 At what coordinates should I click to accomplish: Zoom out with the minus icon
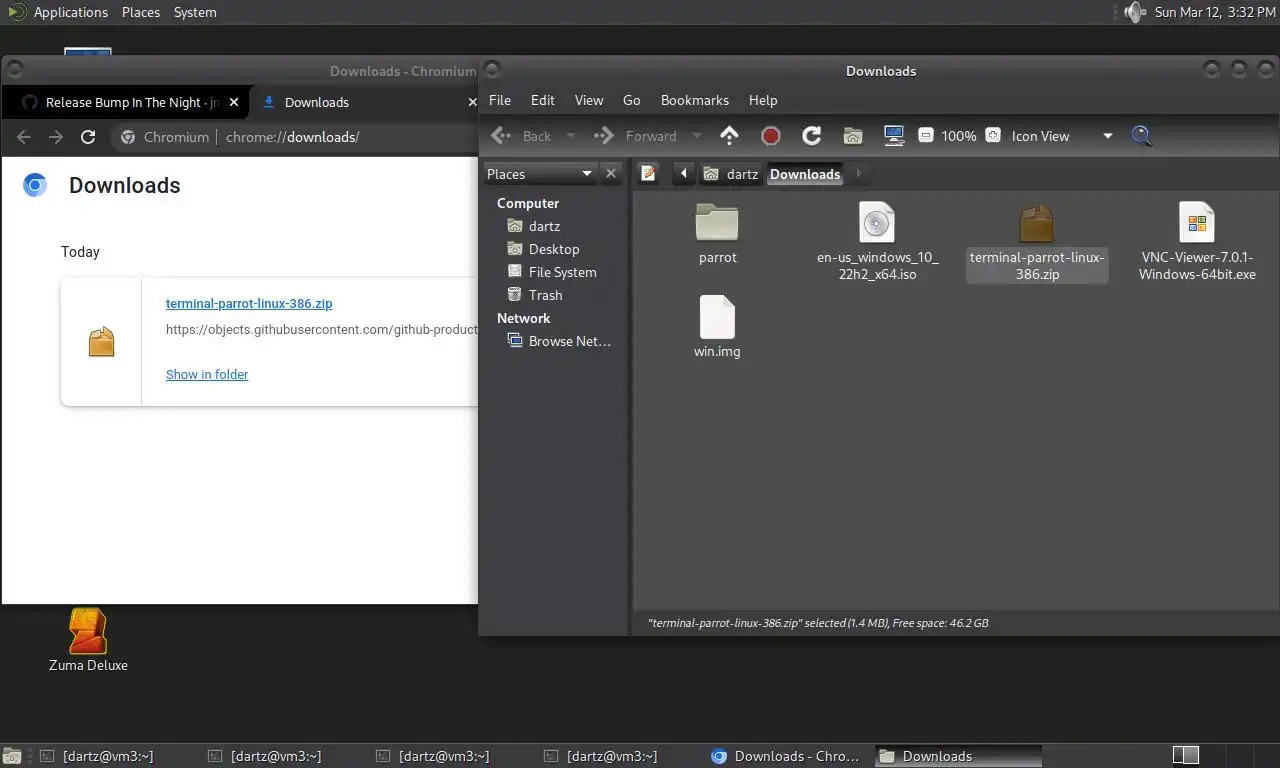(x=926, y=135)
